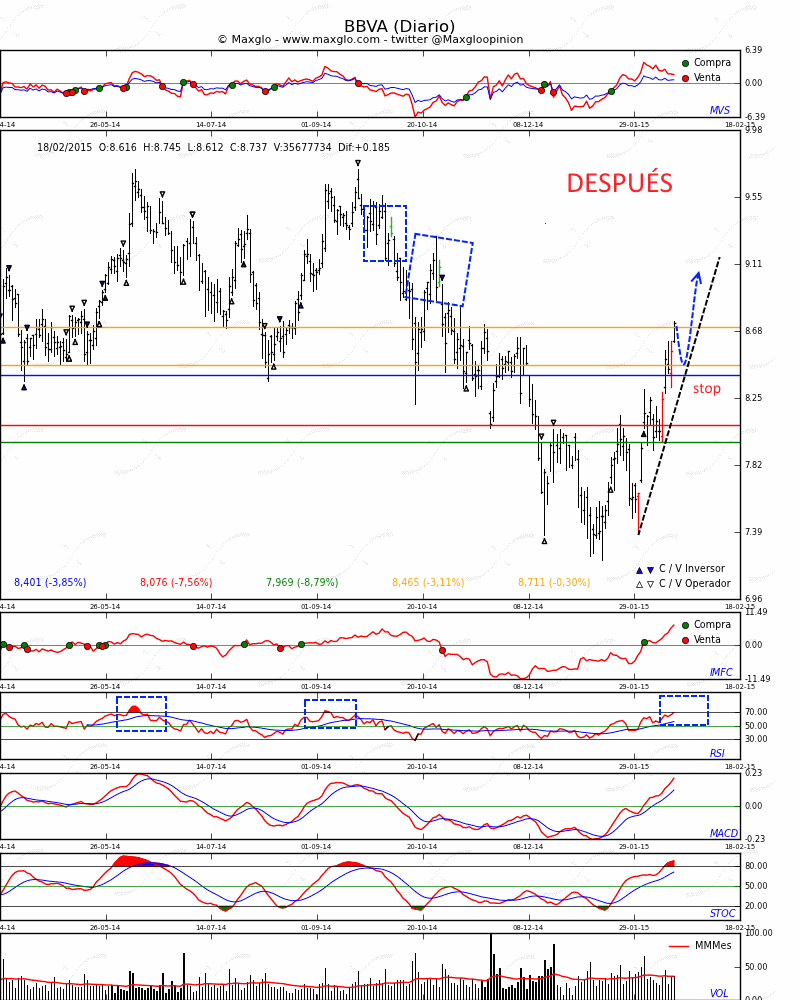
Task: Click the -11.49 value on IMFC axis
Action: [757, 679]
